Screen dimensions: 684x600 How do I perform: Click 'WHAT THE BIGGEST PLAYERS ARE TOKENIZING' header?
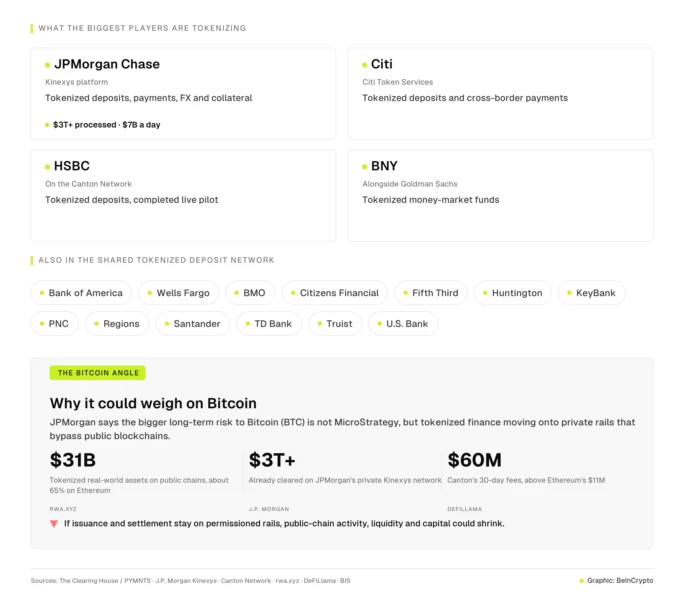click(142, 28)
